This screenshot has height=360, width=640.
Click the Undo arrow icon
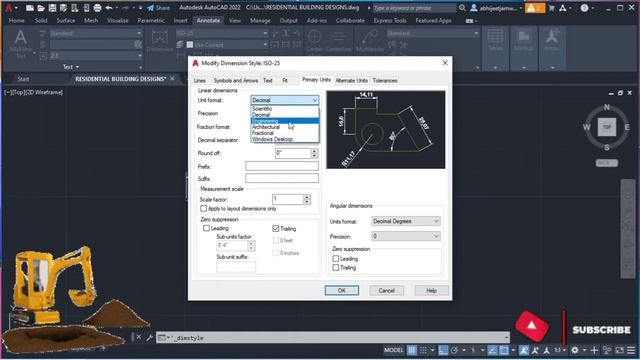[109, 8]
